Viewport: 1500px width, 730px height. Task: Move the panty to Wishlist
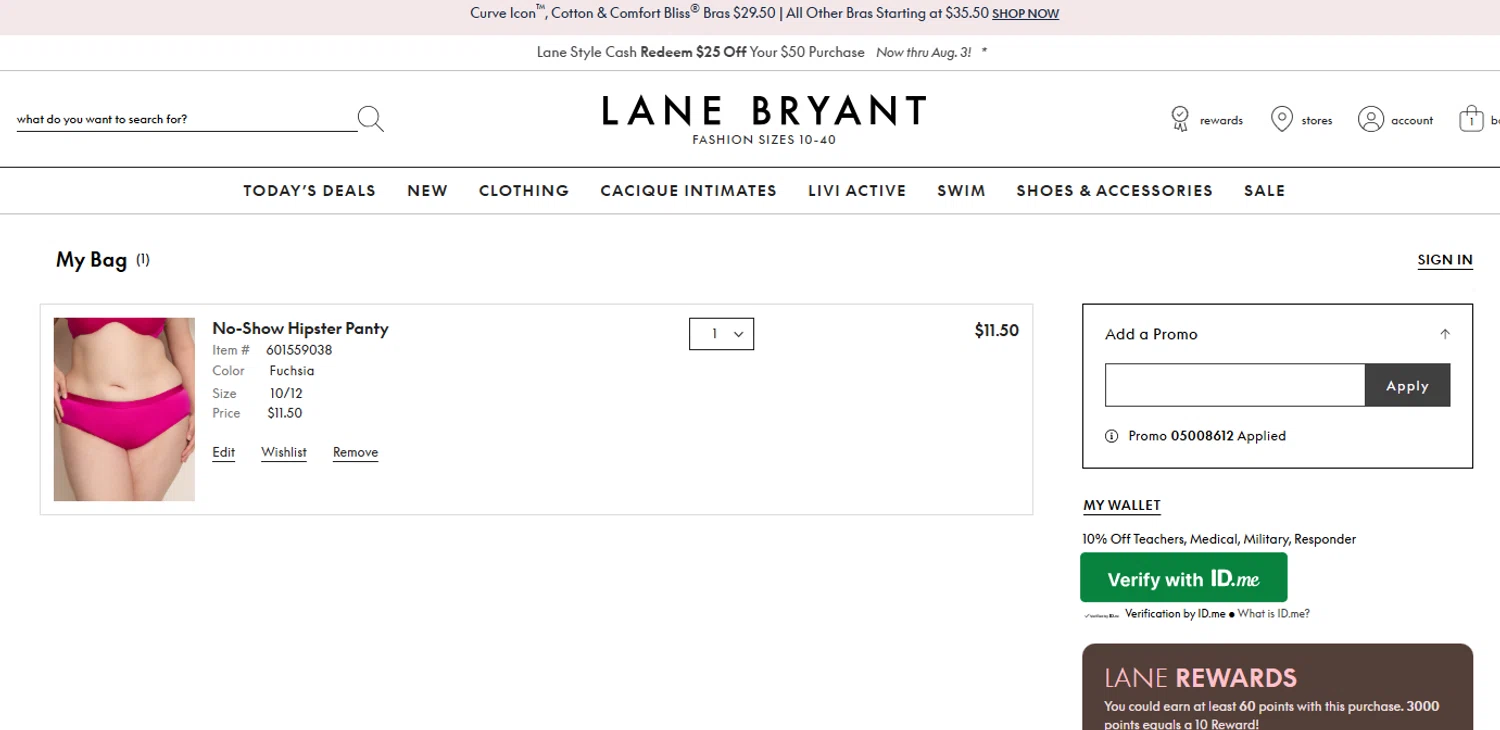pyautogui.click(x=284, y=452)
